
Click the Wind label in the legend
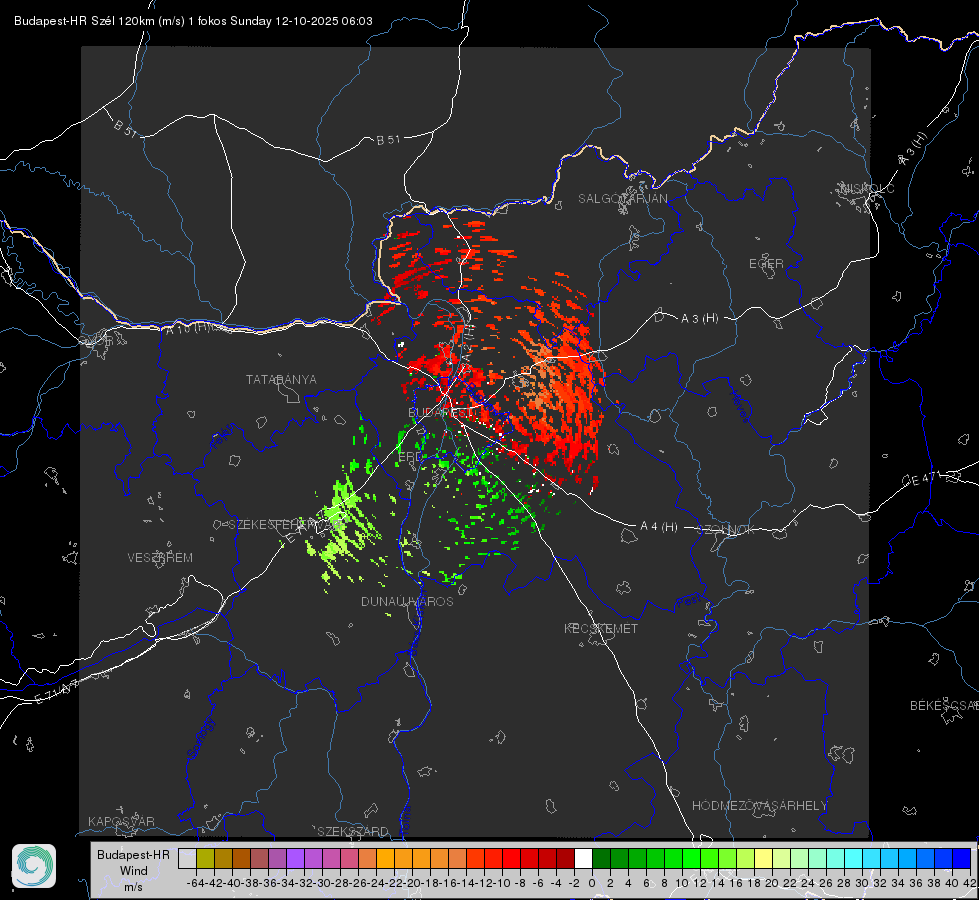click(x=133, y=871)
